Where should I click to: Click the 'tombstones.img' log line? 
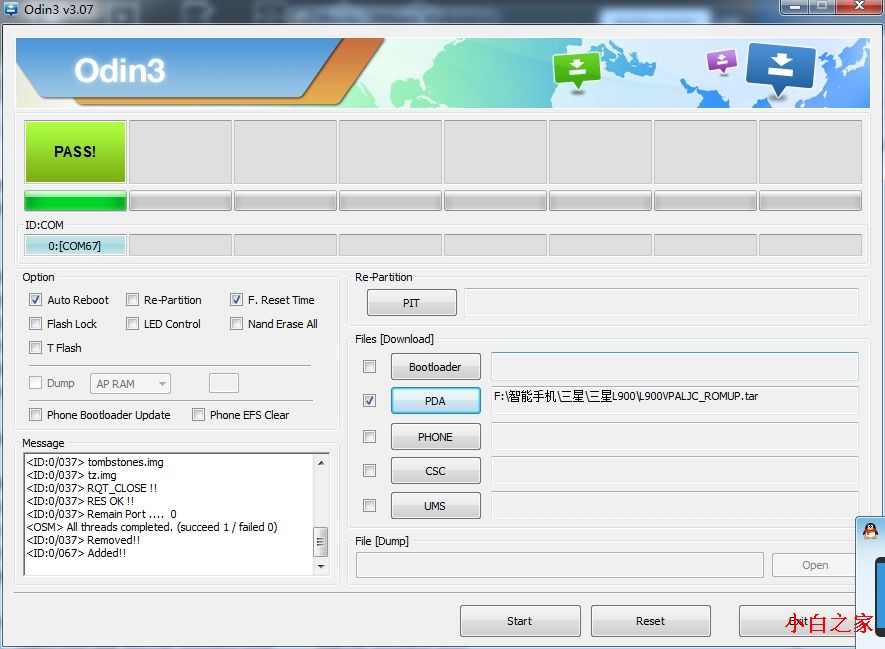click(95, 462)
